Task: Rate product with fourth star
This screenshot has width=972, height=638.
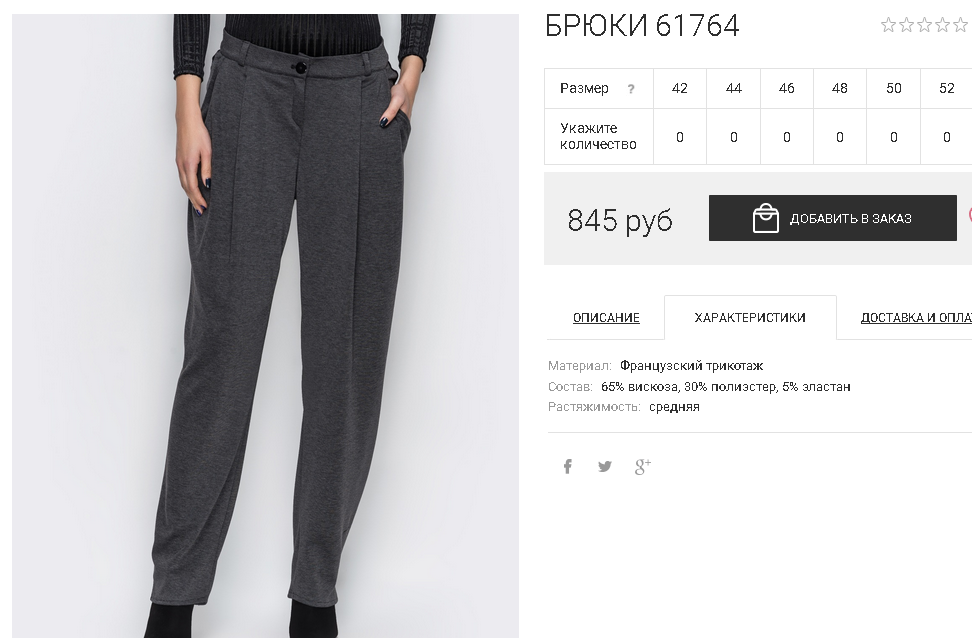Action: point(942,25)
